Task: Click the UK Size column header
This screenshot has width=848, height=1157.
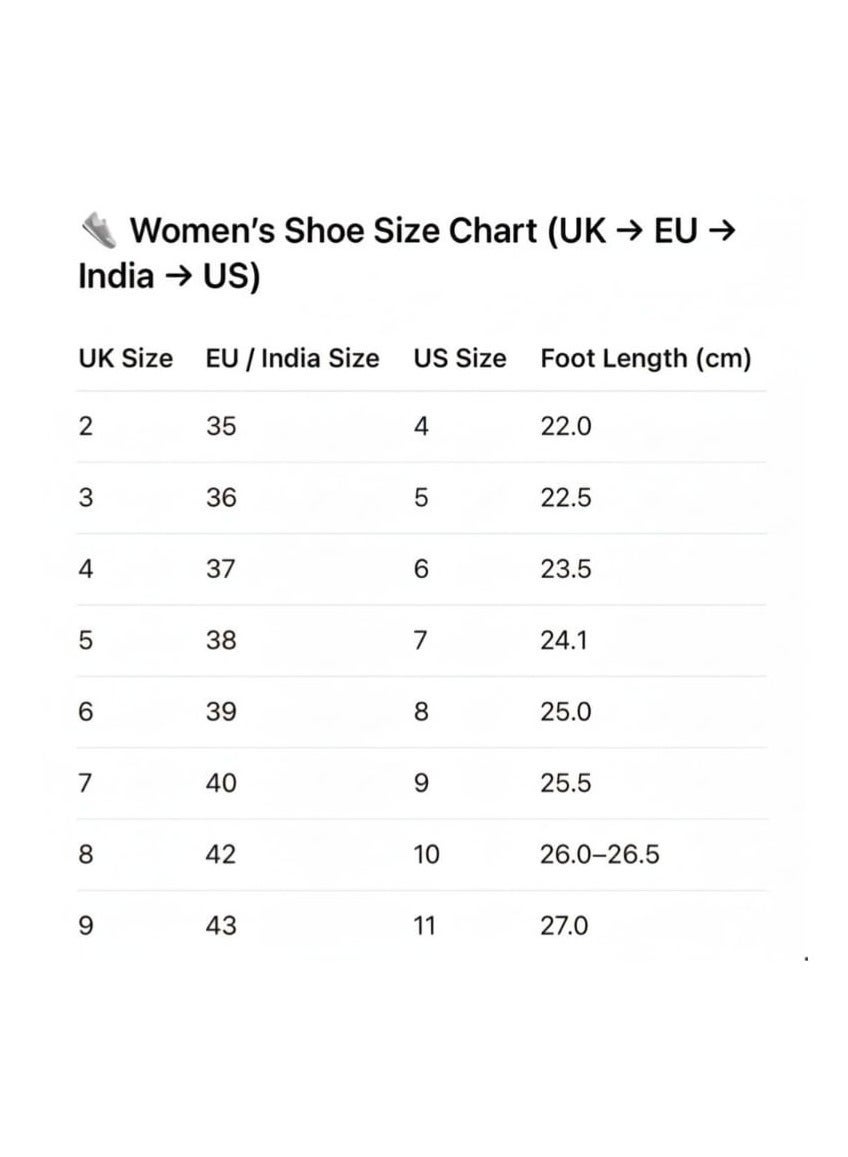Action: pos(125,359)
